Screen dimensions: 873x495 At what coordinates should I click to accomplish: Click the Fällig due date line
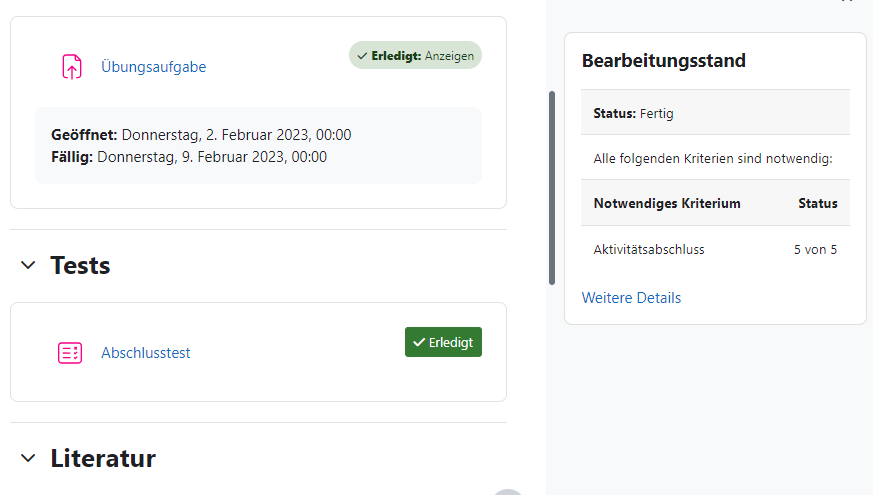[189, 157]
